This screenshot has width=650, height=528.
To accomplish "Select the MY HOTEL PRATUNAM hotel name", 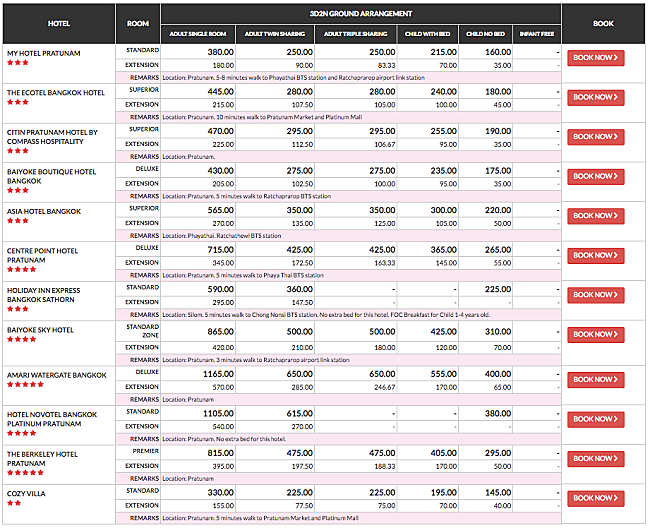I will click(x=44, y=53).
